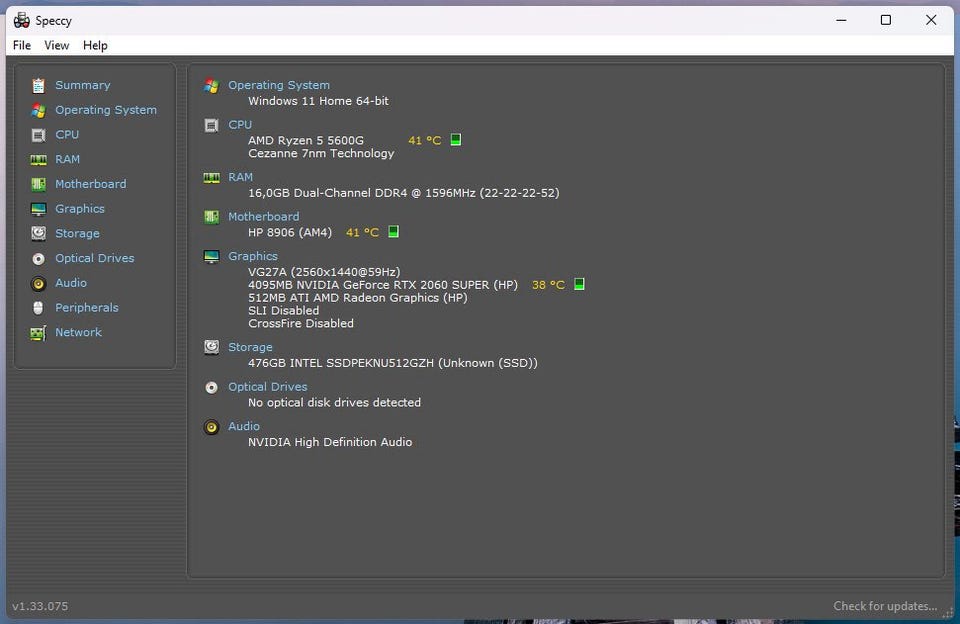Click the 476GB INTEL SSD line
The height and width of the screenshot is (624, 960).
392,363
